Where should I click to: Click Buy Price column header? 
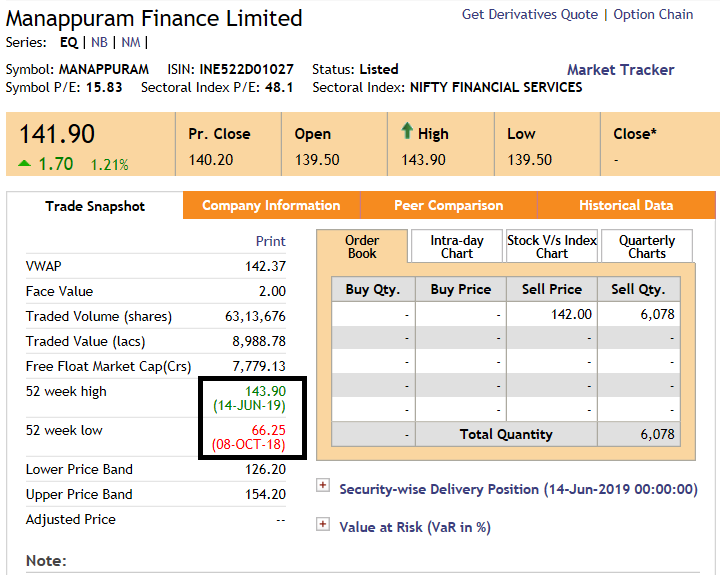[x=461, y=289]
